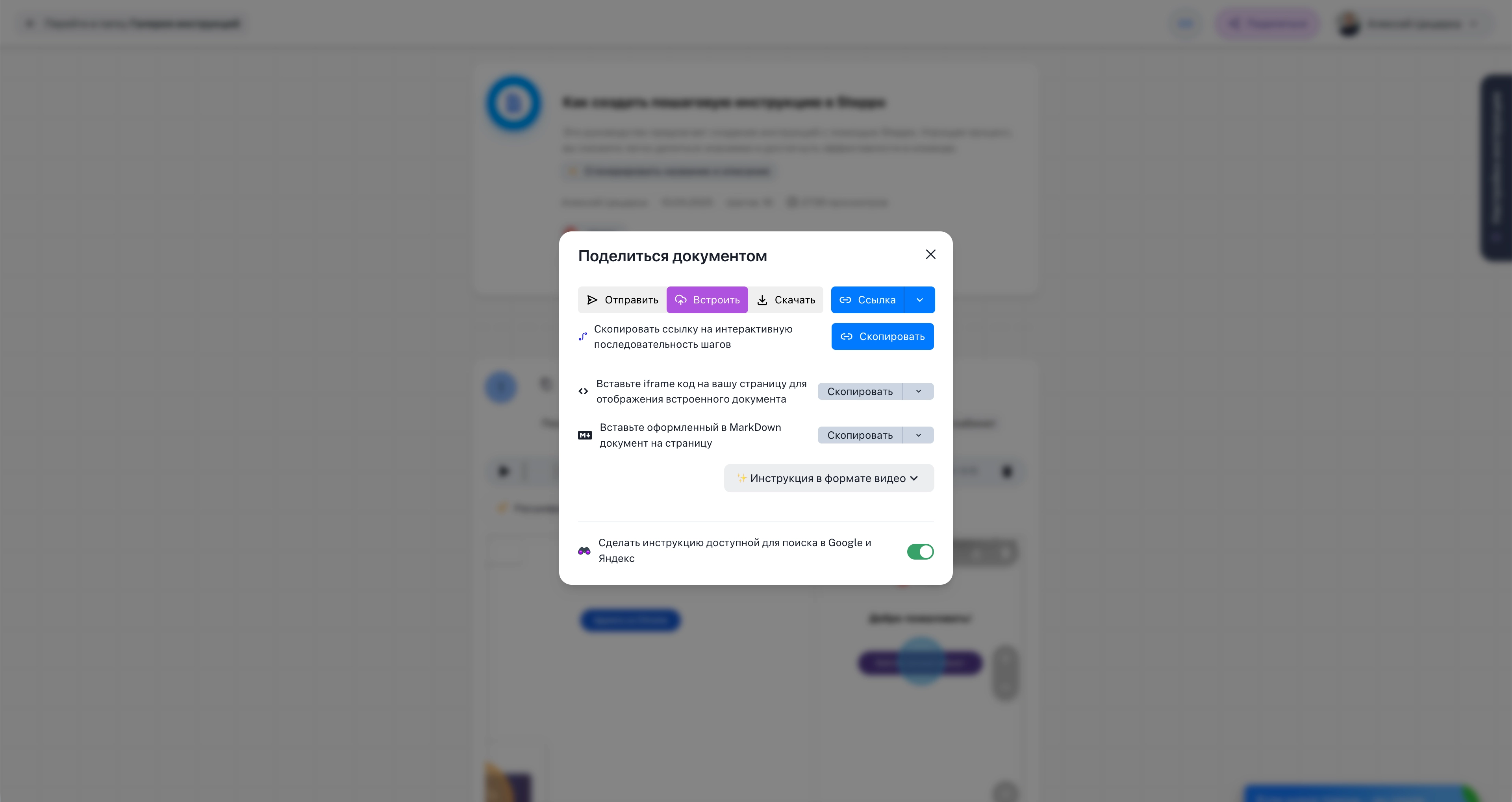Expand iframe copy options chevron
This screenshot has width=1512, height=802.
[919, 391]
